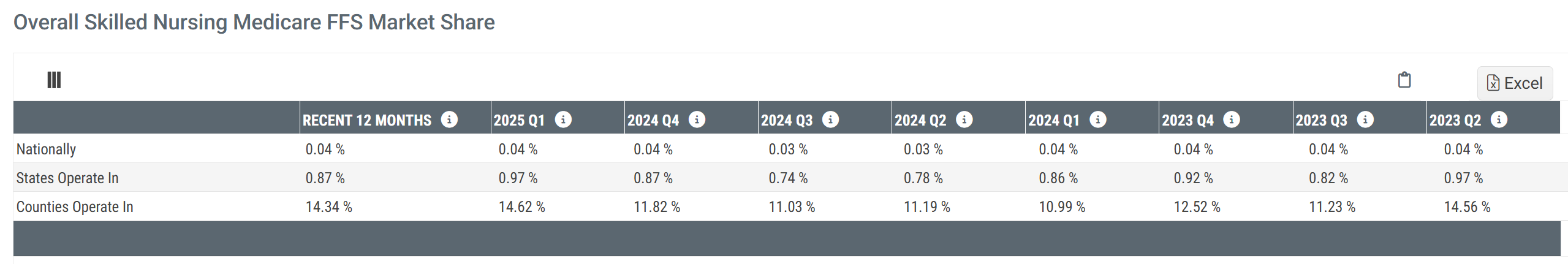Select the Nationally row label

click(47, 149)
